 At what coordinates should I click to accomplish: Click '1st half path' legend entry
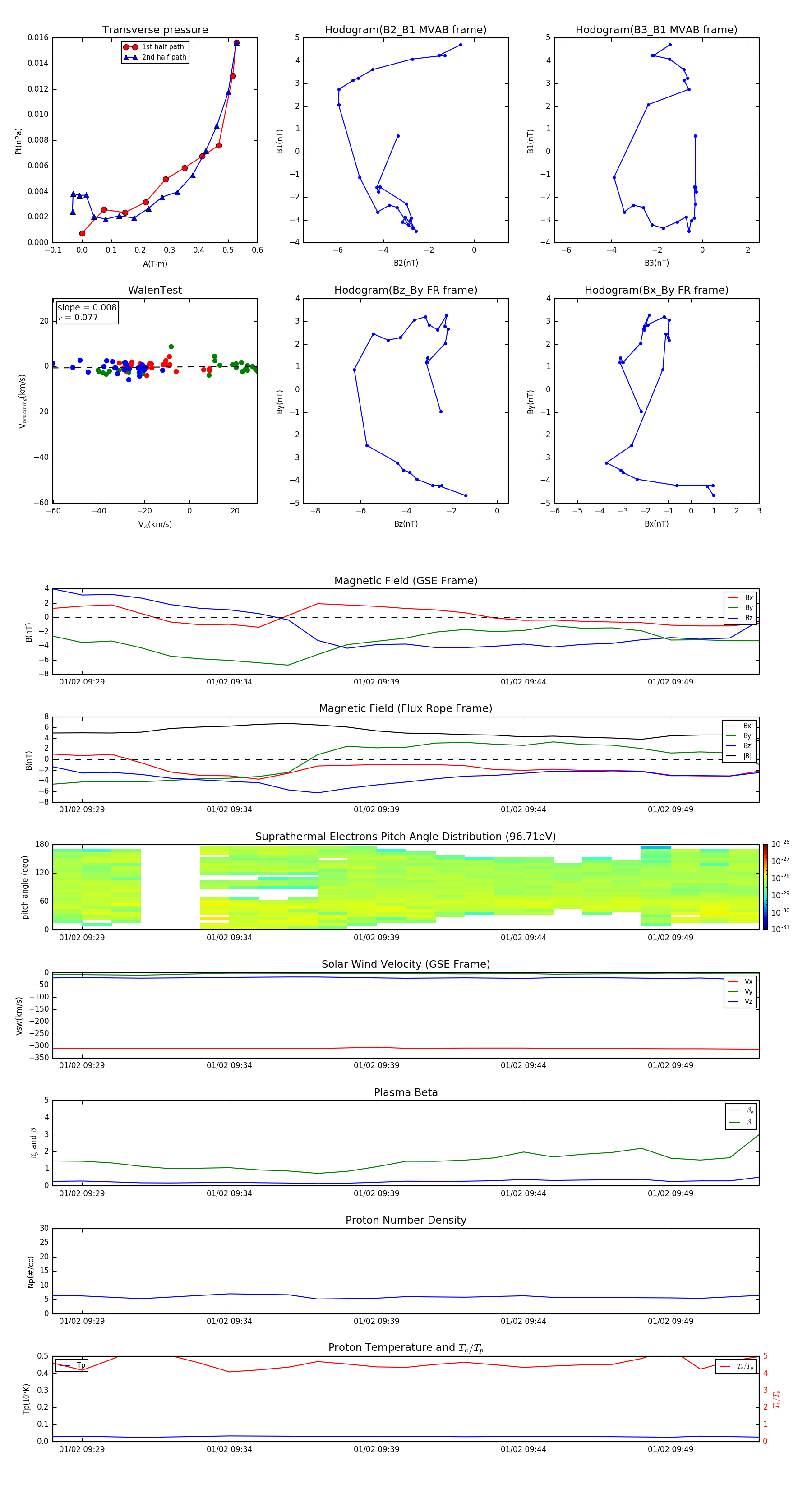[154, 47]
